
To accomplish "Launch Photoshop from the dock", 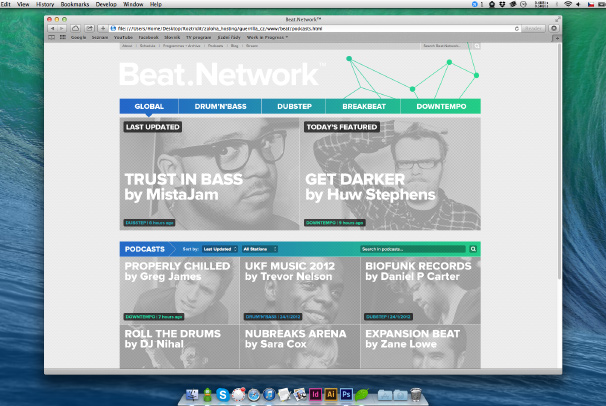I will [x=346, y=395].
